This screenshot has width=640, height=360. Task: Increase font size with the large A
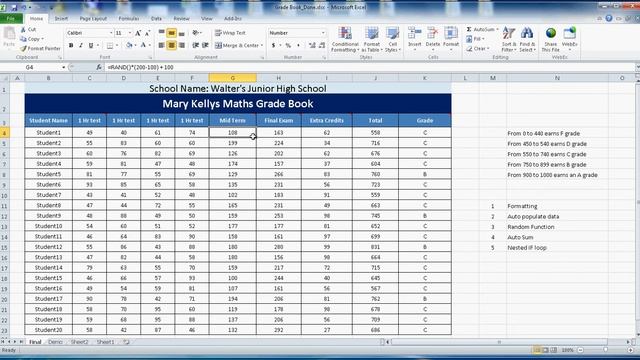pos(138,33)
